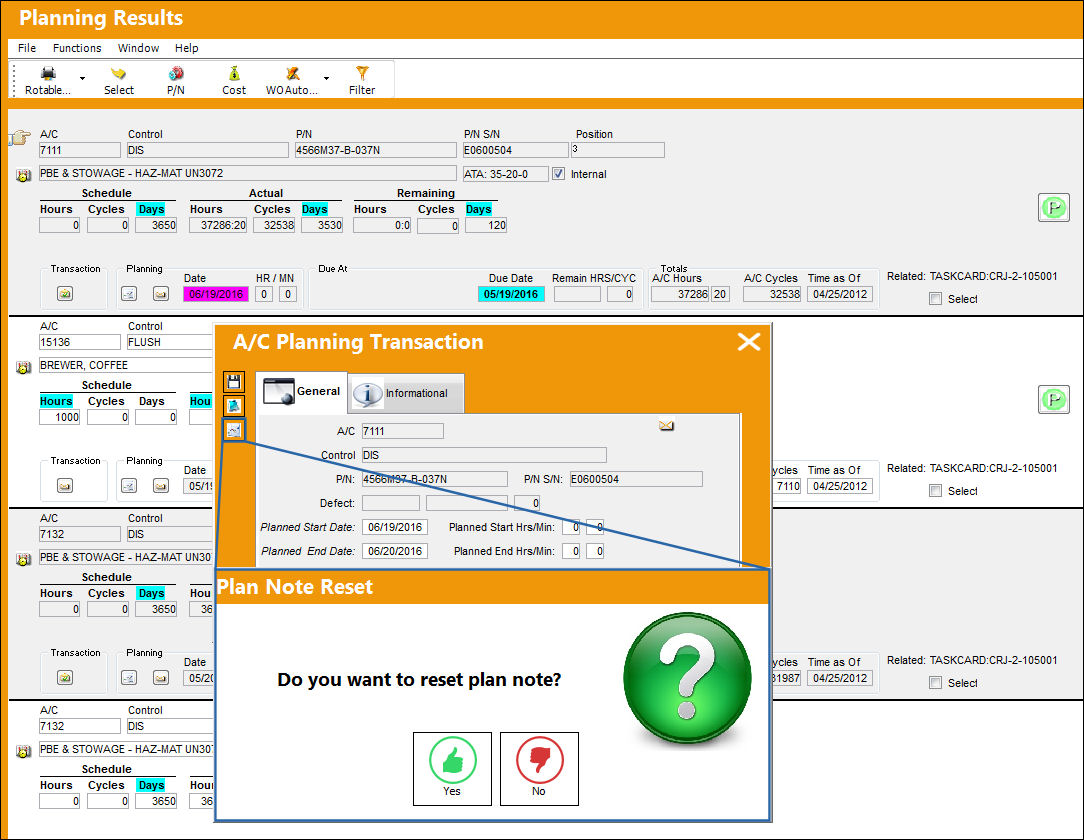Expand the WO Auto dropdown arrow
1084x840 pixels.
point(326,78)
